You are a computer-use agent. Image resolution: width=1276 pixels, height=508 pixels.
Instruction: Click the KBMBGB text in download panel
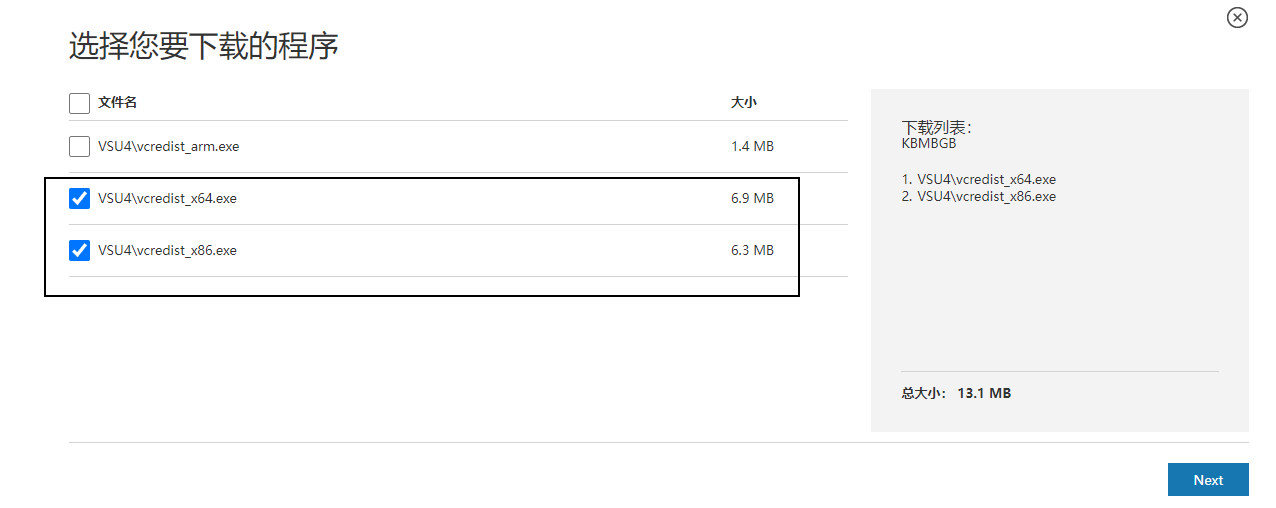click(x=929, y=144)
